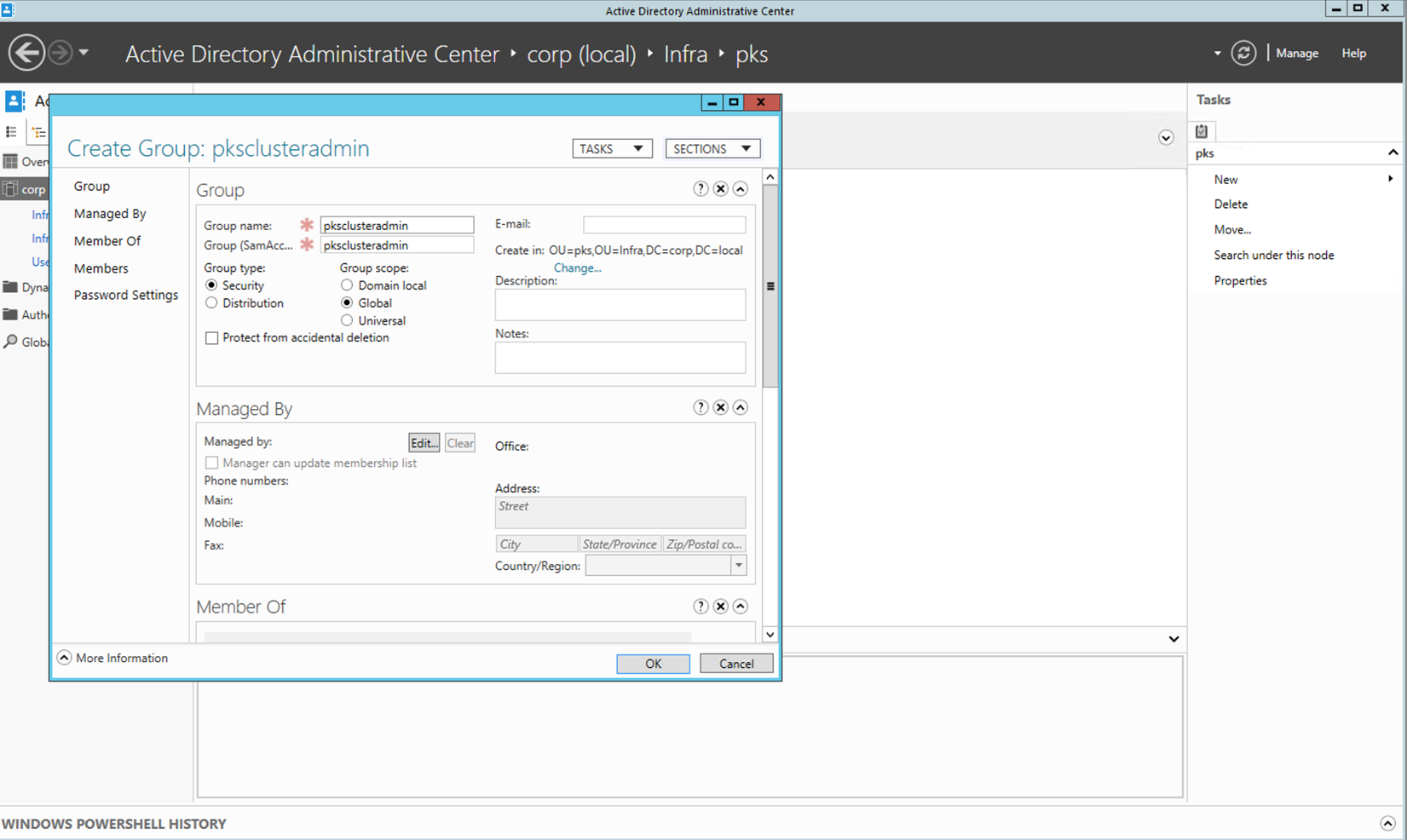
Task: Click Search under this node task
Action: coord(1274,255)
